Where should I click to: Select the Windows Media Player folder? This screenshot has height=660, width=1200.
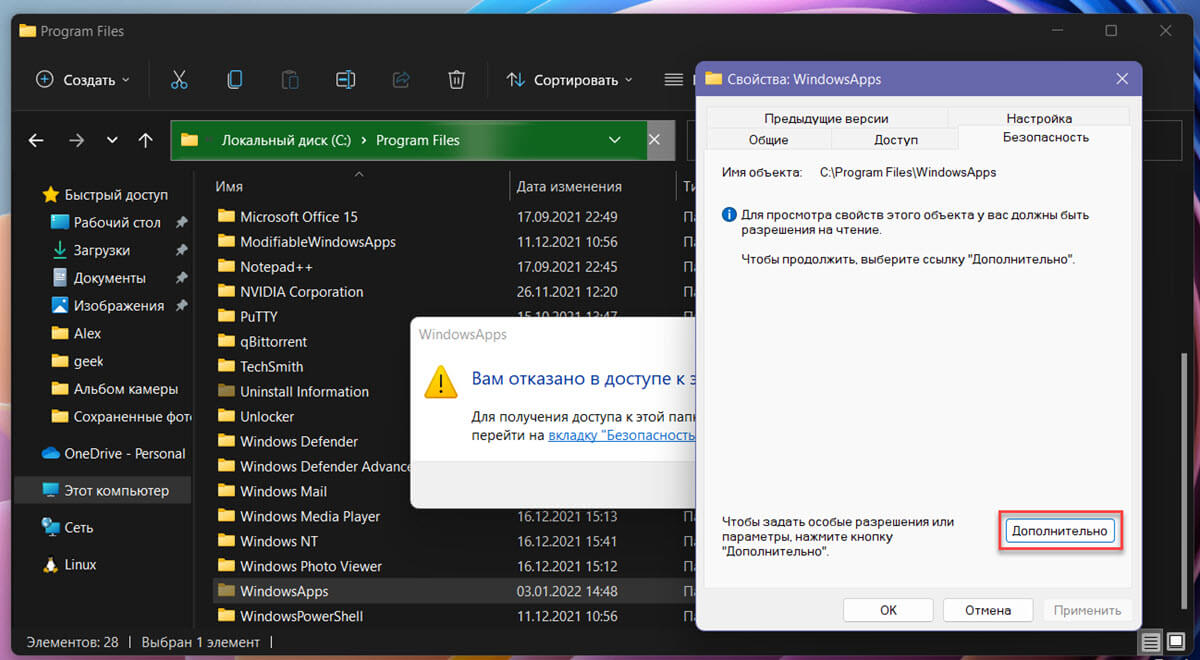click(298, 516)
